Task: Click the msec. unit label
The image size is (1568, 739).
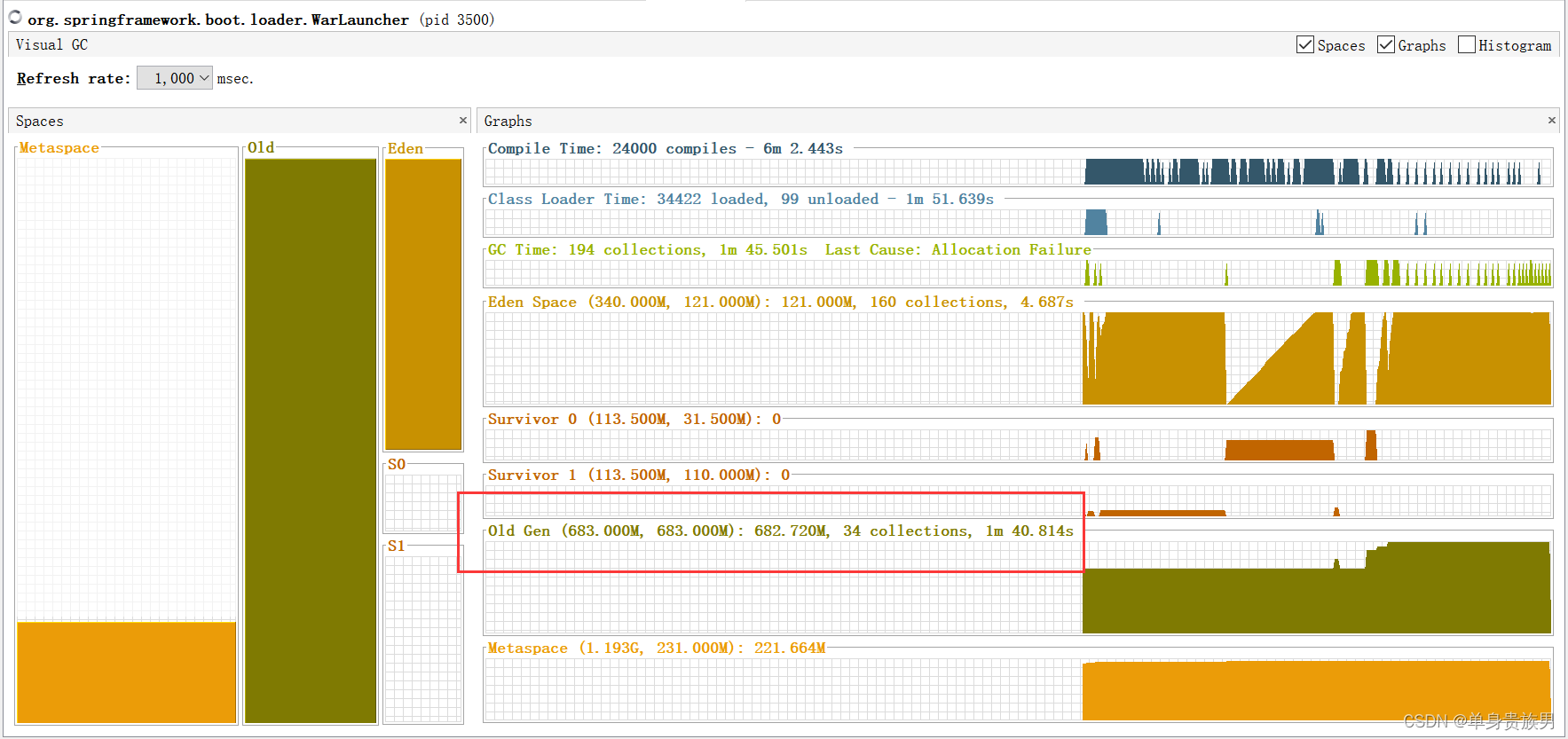Action: (235, 78)
